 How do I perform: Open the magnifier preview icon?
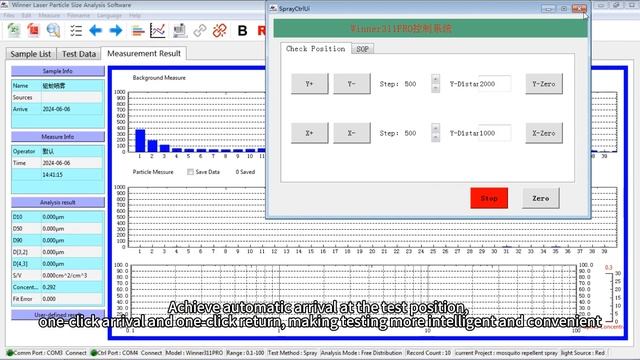click(x=53, y=31)
